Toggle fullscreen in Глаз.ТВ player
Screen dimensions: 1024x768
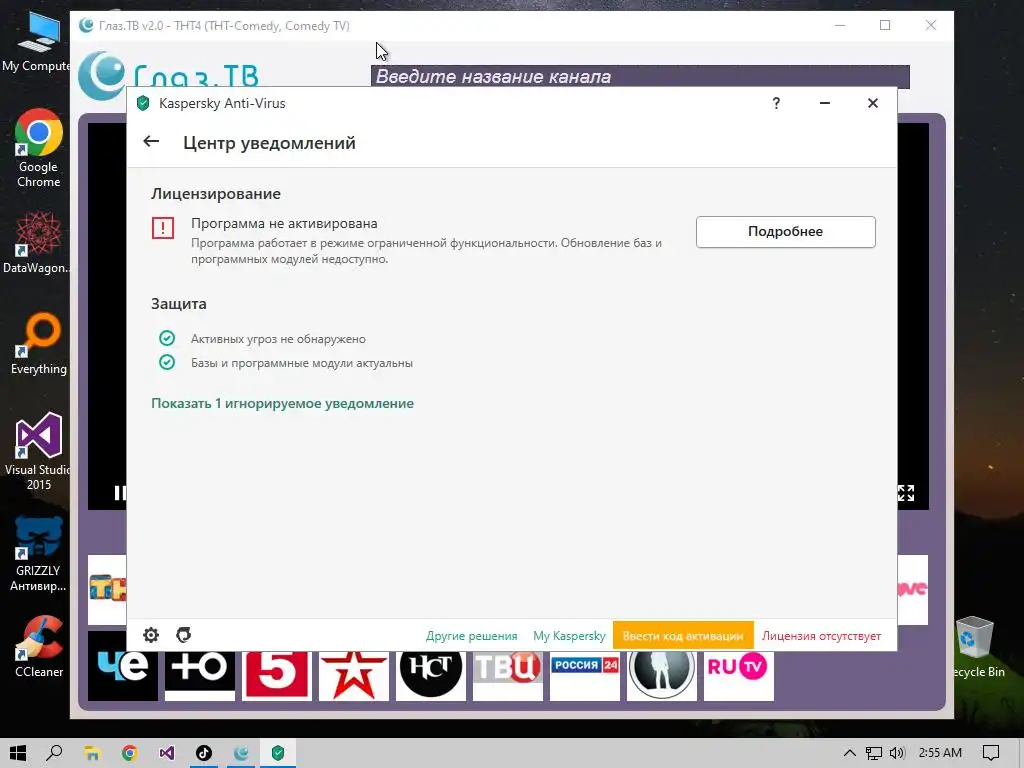click(x=906, y=492)
